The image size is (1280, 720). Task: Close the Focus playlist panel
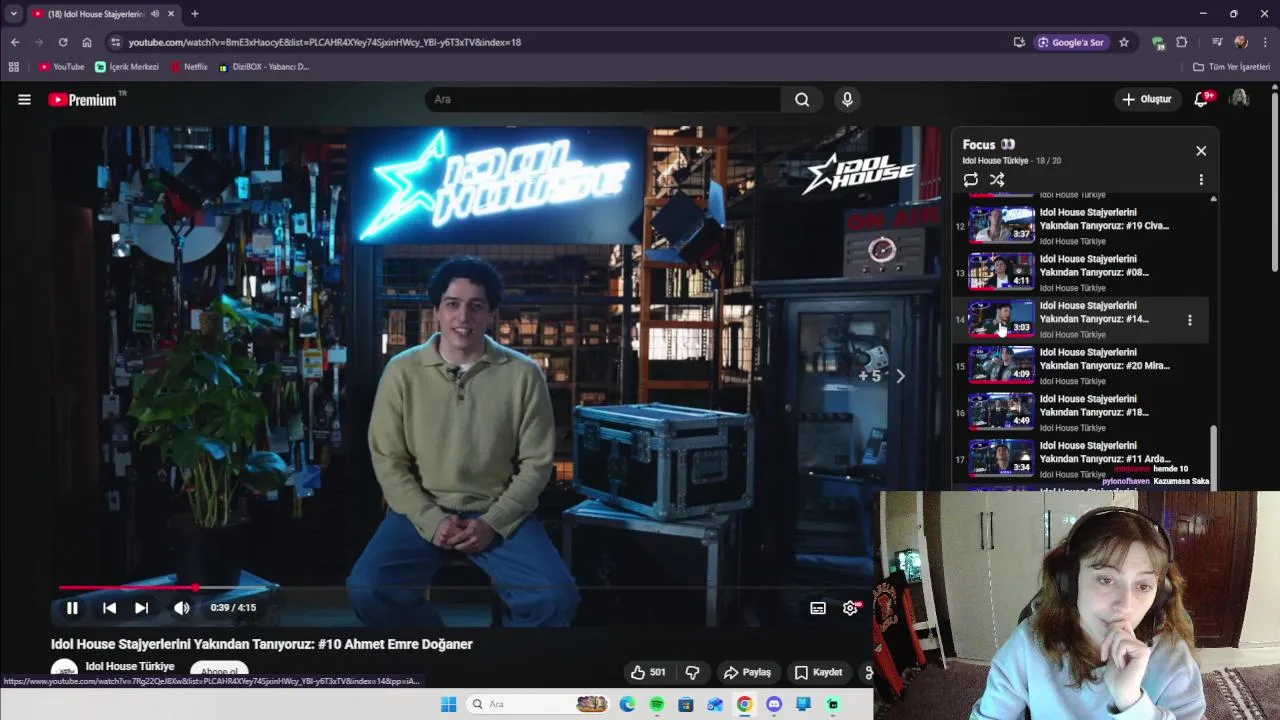[x=1201, y=151]
